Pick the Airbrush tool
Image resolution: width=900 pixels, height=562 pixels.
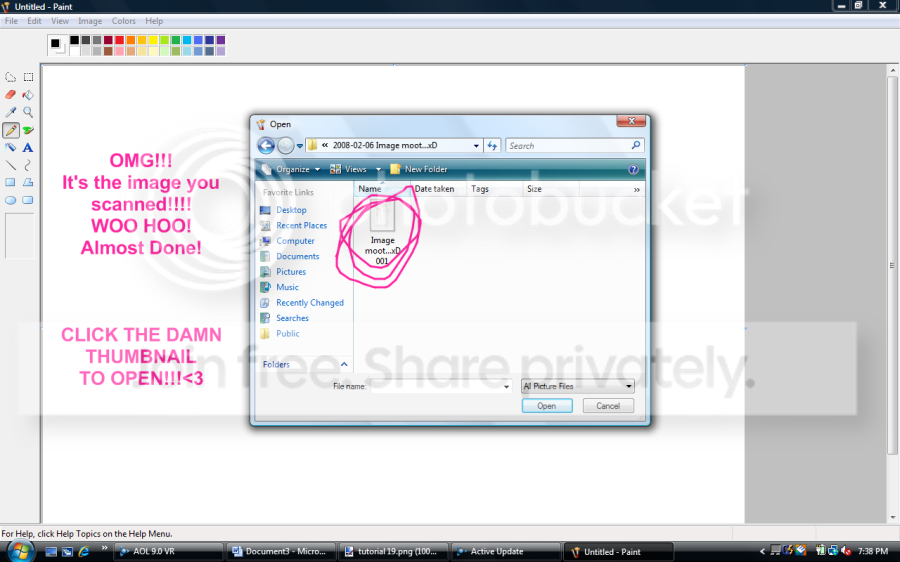(x=10, y=148)
